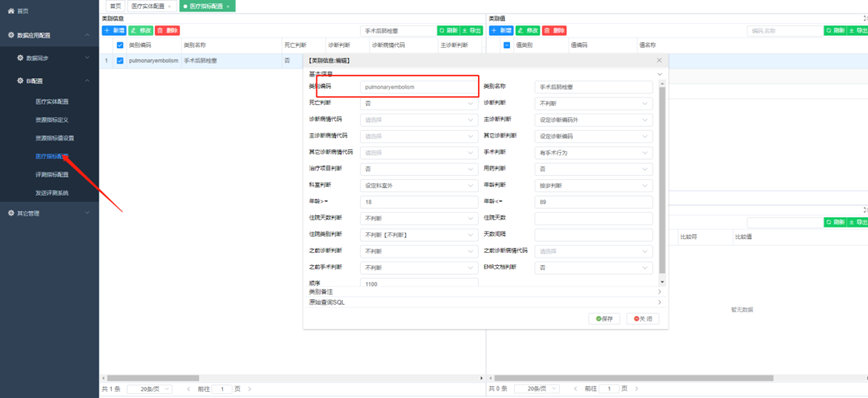Click the dialog's vertical scrollbar
868x398 pixels.
tap(663, 180)
